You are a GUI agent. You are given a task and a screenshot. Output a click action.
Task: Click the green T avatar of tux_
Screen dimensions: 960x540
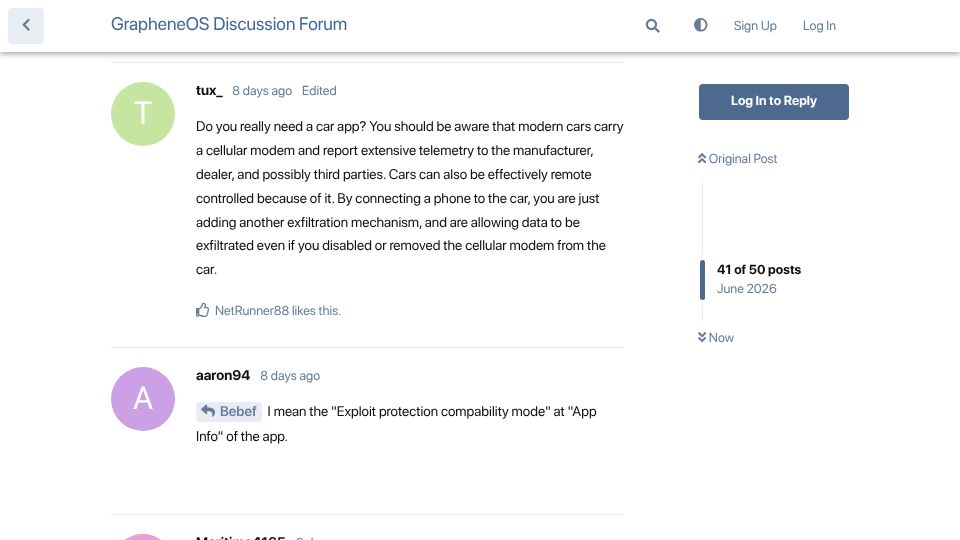[x=143, y=114]
